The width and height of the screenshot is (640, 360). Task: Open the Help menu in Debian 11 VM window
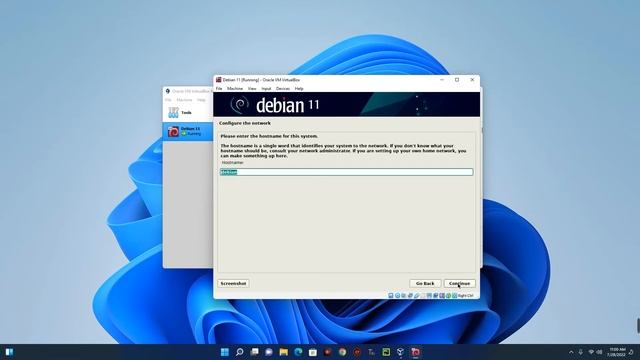[x=299, y=89]
